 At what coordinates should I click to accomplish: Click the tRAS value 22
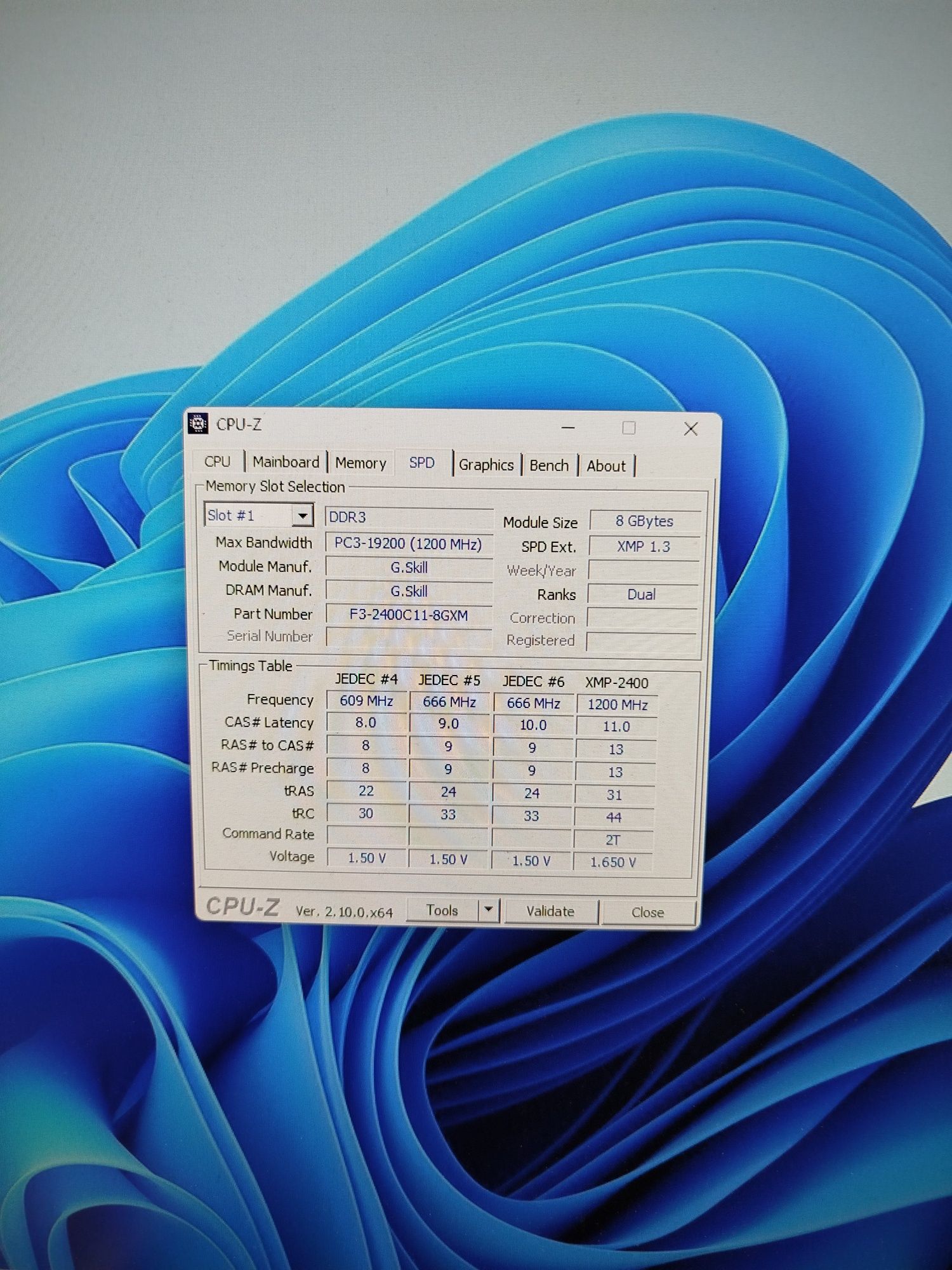[366, 791]
